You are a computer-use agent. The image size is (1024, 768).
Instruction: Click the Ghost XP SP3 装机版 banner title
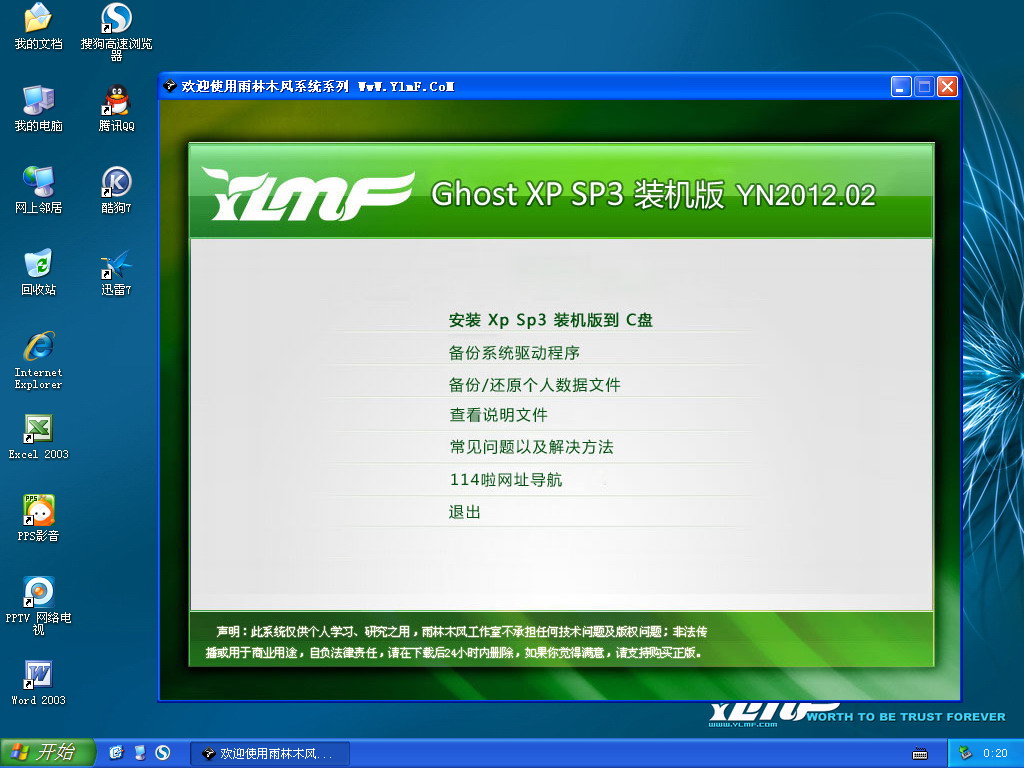click(x=653, y=194)
